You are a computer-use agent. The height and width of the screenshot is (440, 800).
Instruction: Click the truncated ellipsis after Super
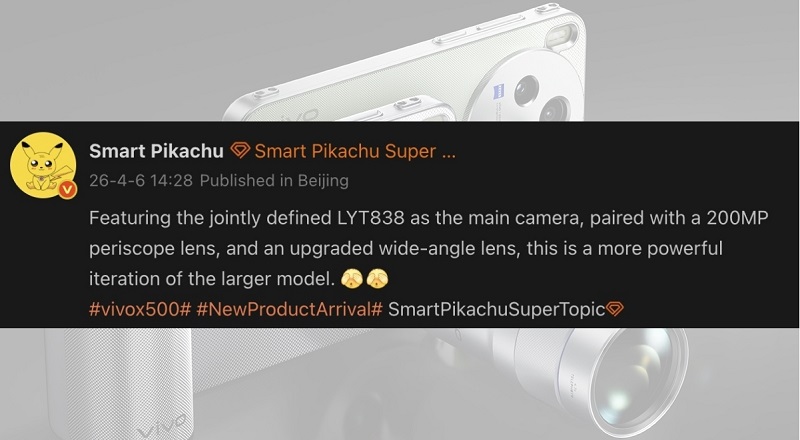pyautogui.click(x=448, y=152)
